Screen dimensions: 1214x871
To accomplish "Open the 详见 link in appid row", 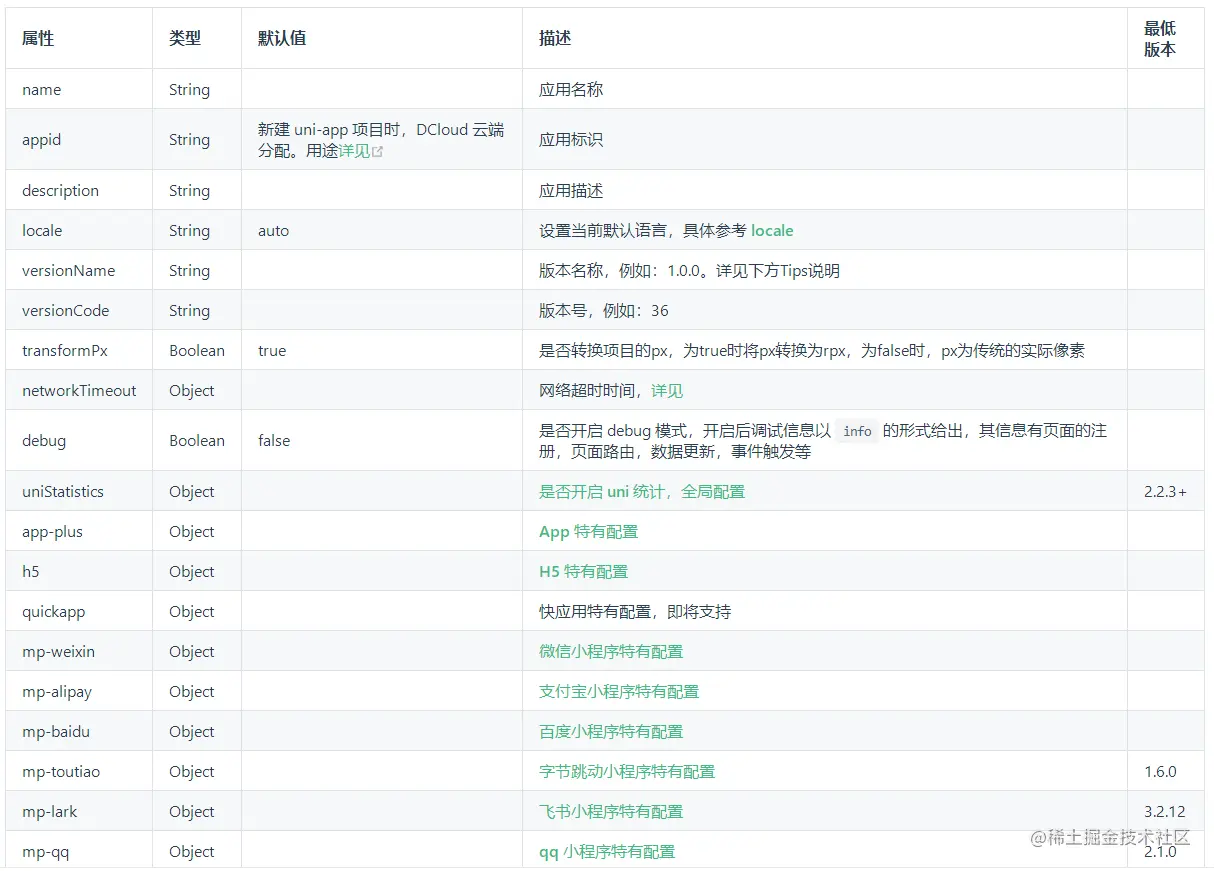I will click(354, 151).
